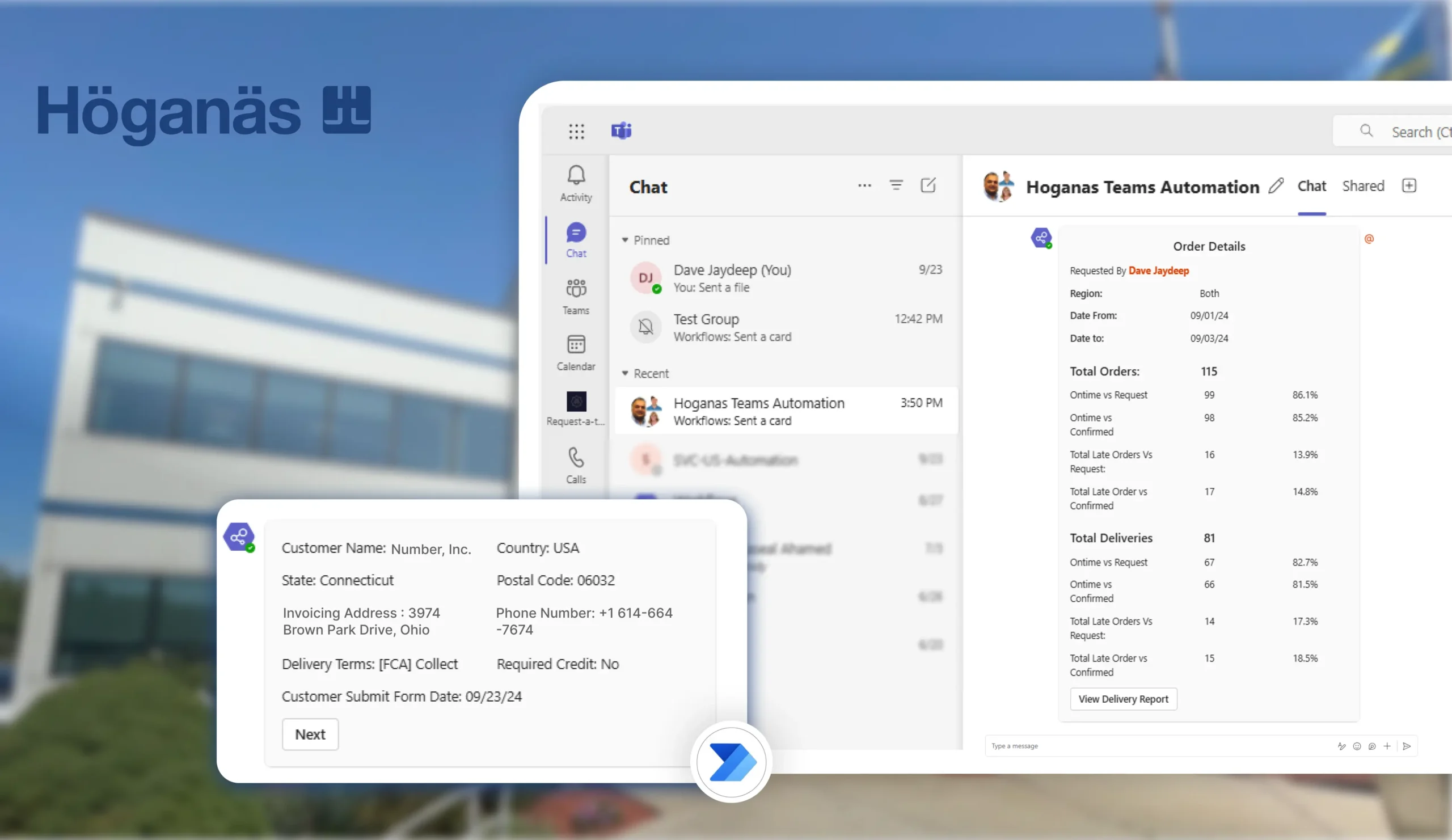
Task: Click the Chat list panel heading
Action: (x=648, y=187)
